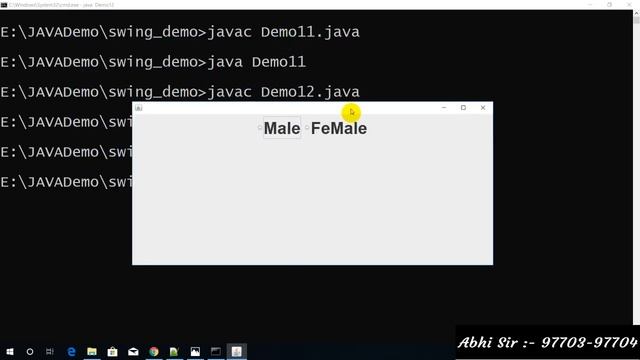This screenshot has height=360, width=640.
Task: Click the 'javac Demo12.java' command line text
Action: pyautogui.click(x=283, y=92)
